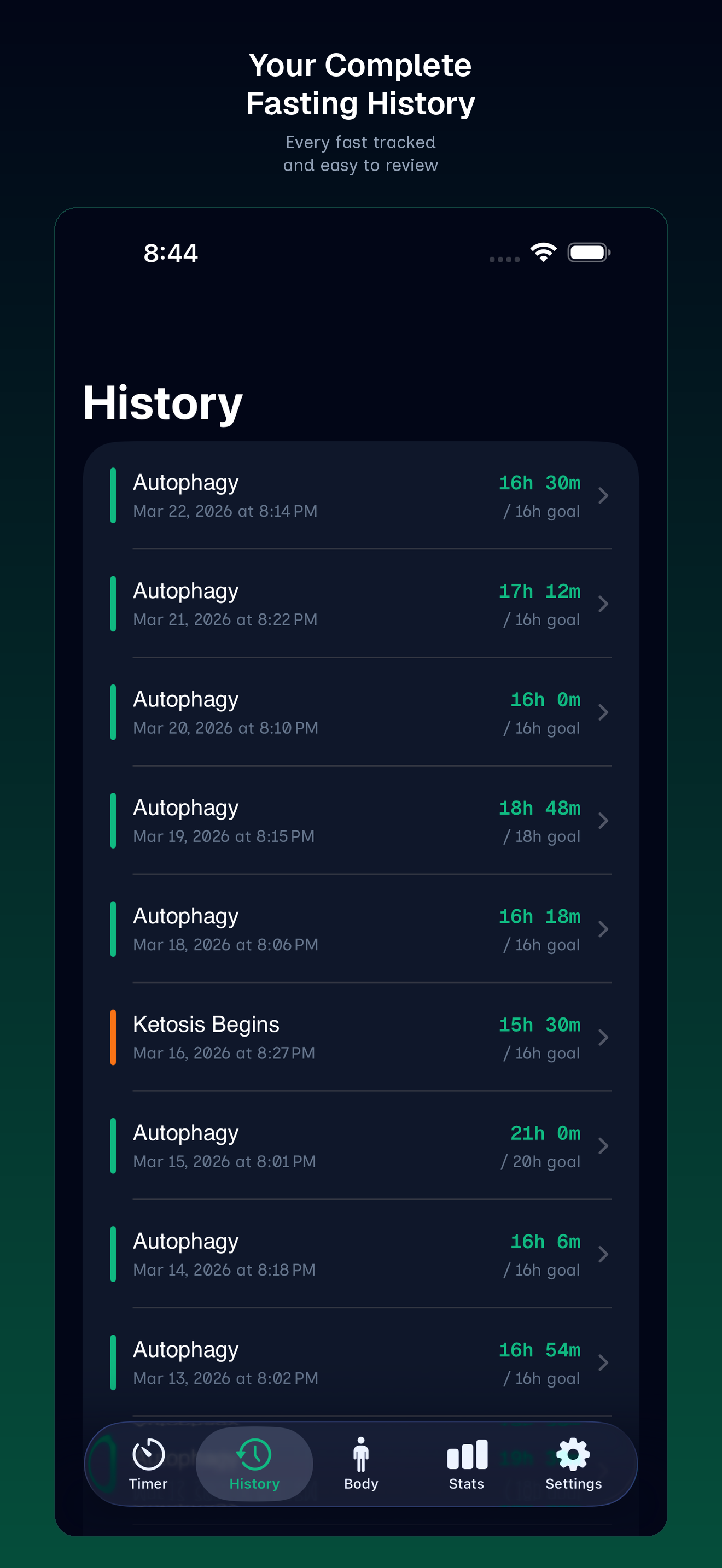The width and height of the screenshot is (722, 1568).
Task: Click the orange streak marker on Ketosis Begins
Action: point(113,1038)
